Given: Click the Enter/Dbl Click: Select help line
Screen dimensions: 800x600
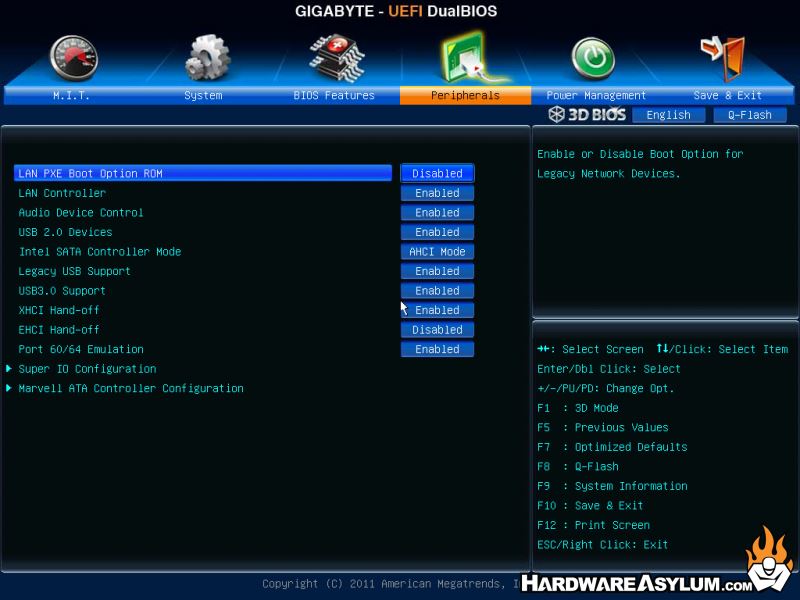Looking at the screenshot, I should point(609,369).
